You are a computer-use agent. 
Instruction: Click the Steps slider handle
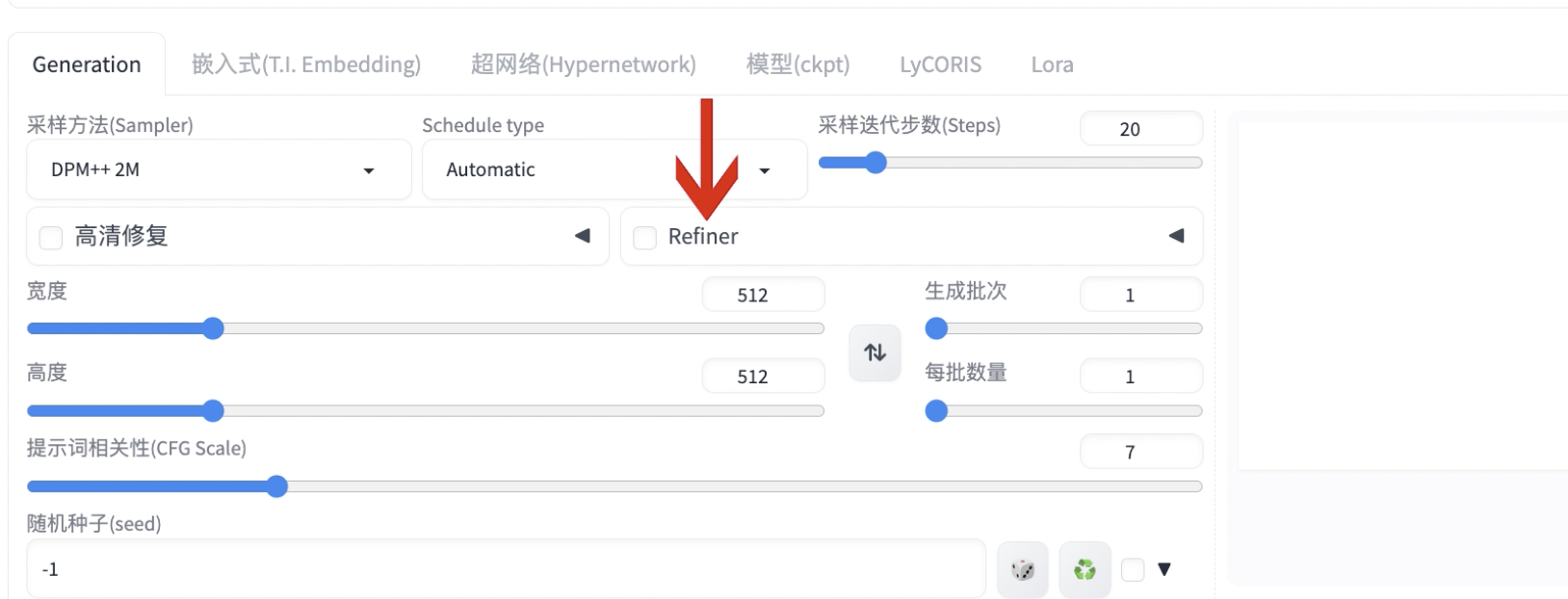[x=875, y=163]
